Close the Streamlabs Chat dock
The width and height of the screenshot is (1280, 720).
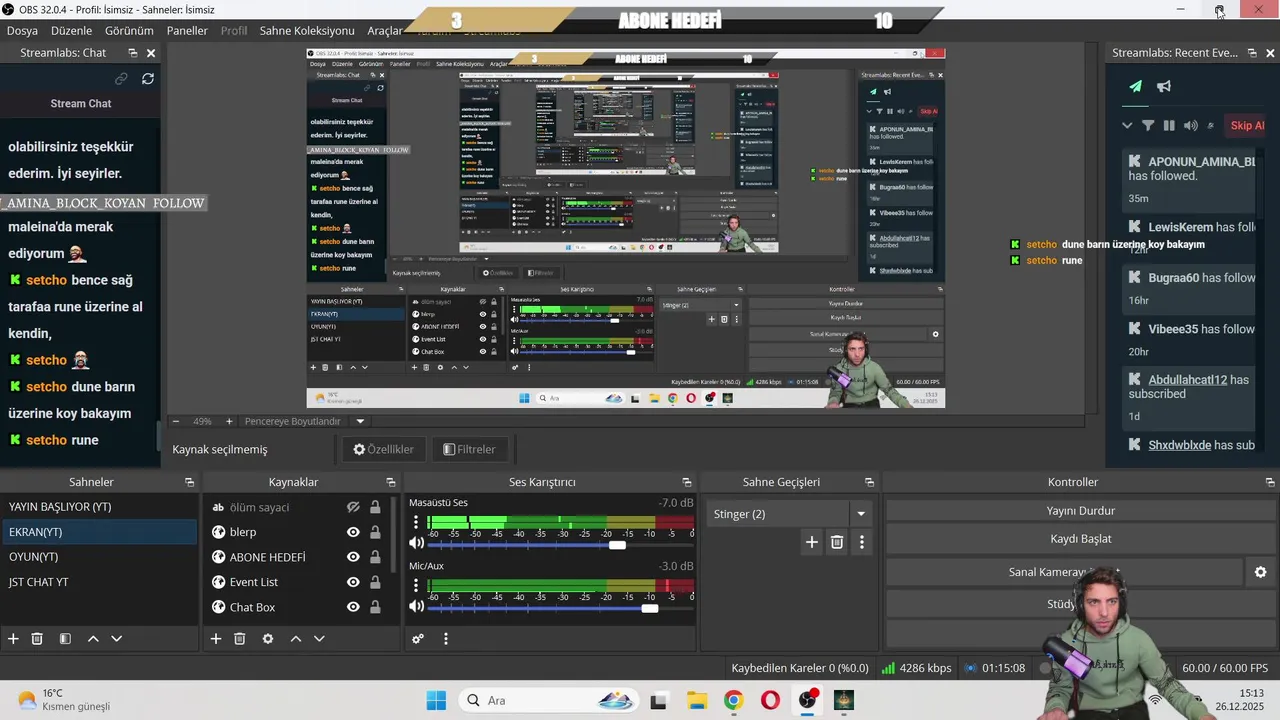pyautogui.click(x=151, y=53)
